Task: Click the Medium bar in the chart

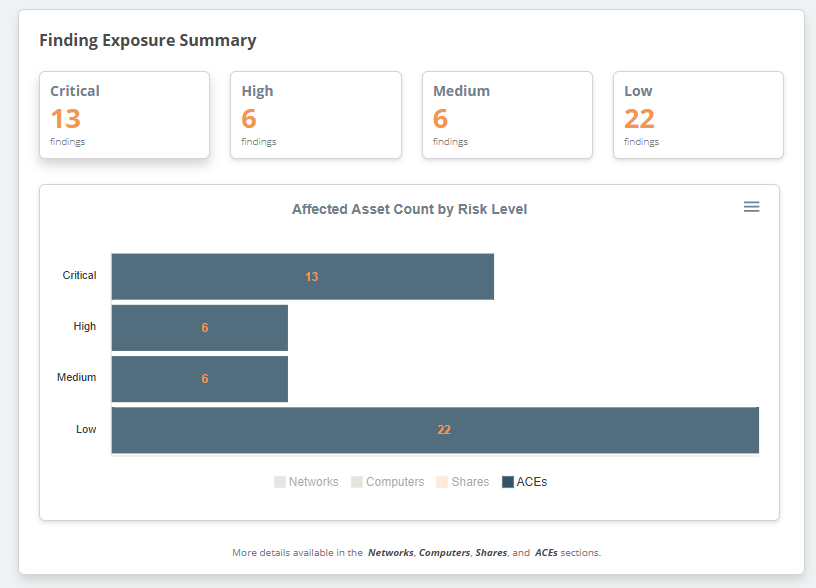Action: [x=199, y=379]
